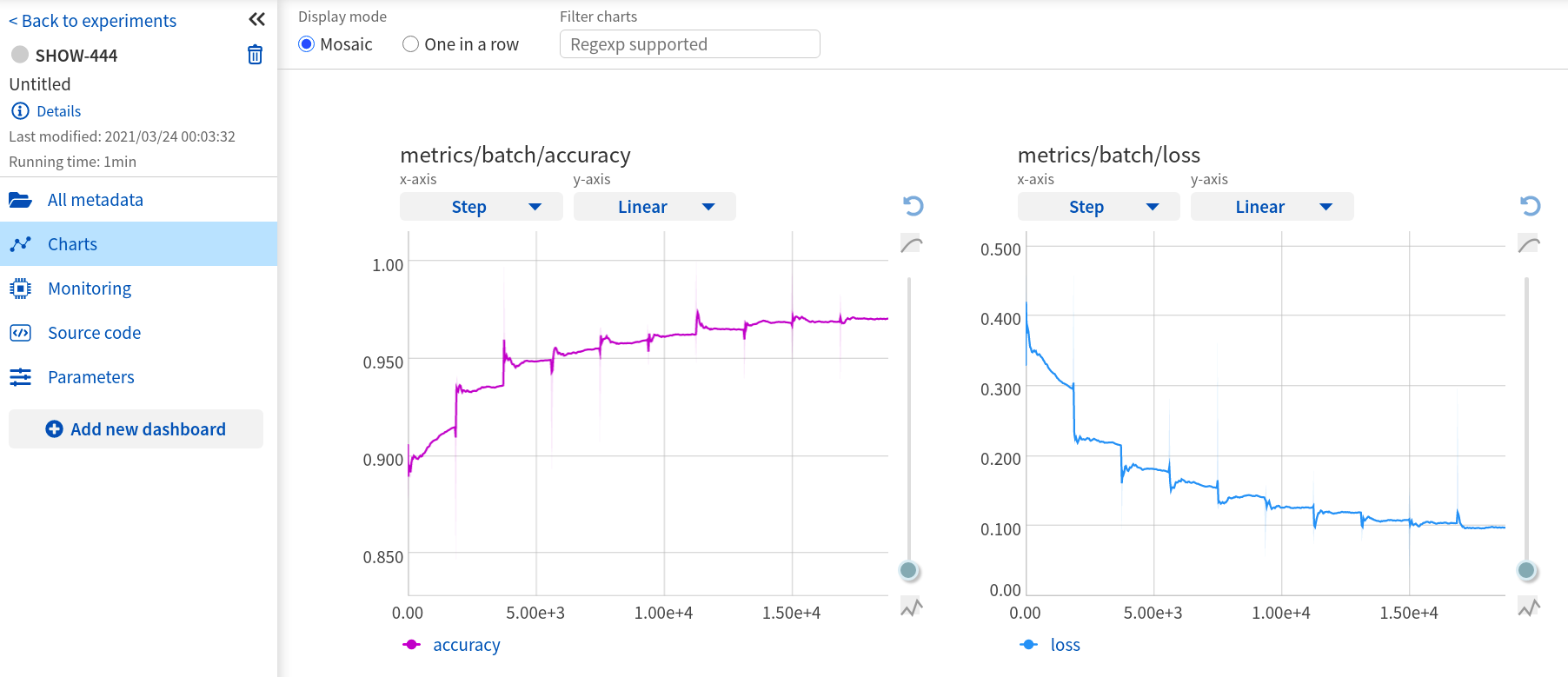
Task: Click jagged-line icon below loss slider
Action: (1529, 607)
